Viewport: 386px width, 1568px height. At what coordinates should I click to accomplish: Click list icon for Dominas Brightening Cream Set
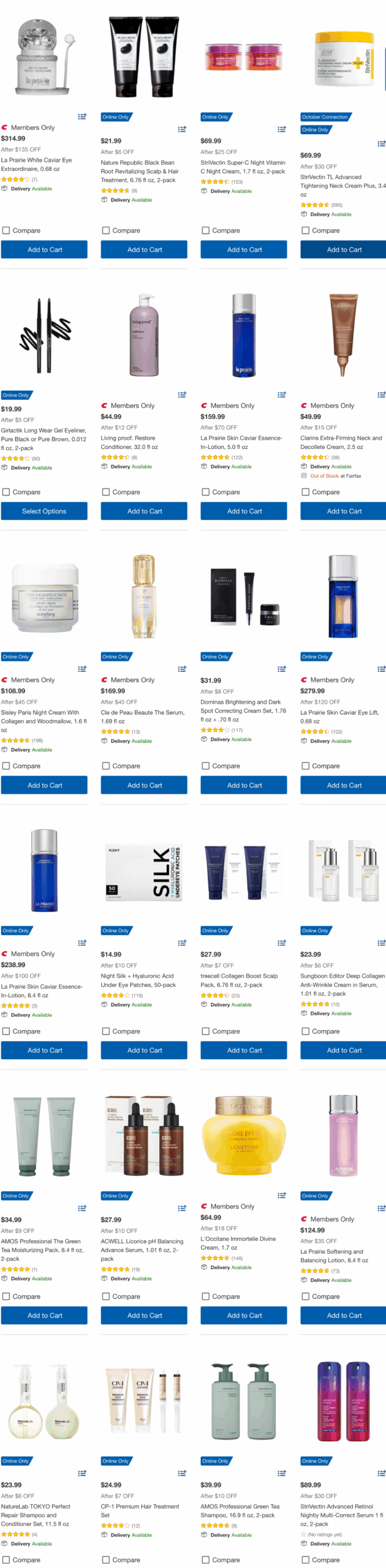coord(282,669)
